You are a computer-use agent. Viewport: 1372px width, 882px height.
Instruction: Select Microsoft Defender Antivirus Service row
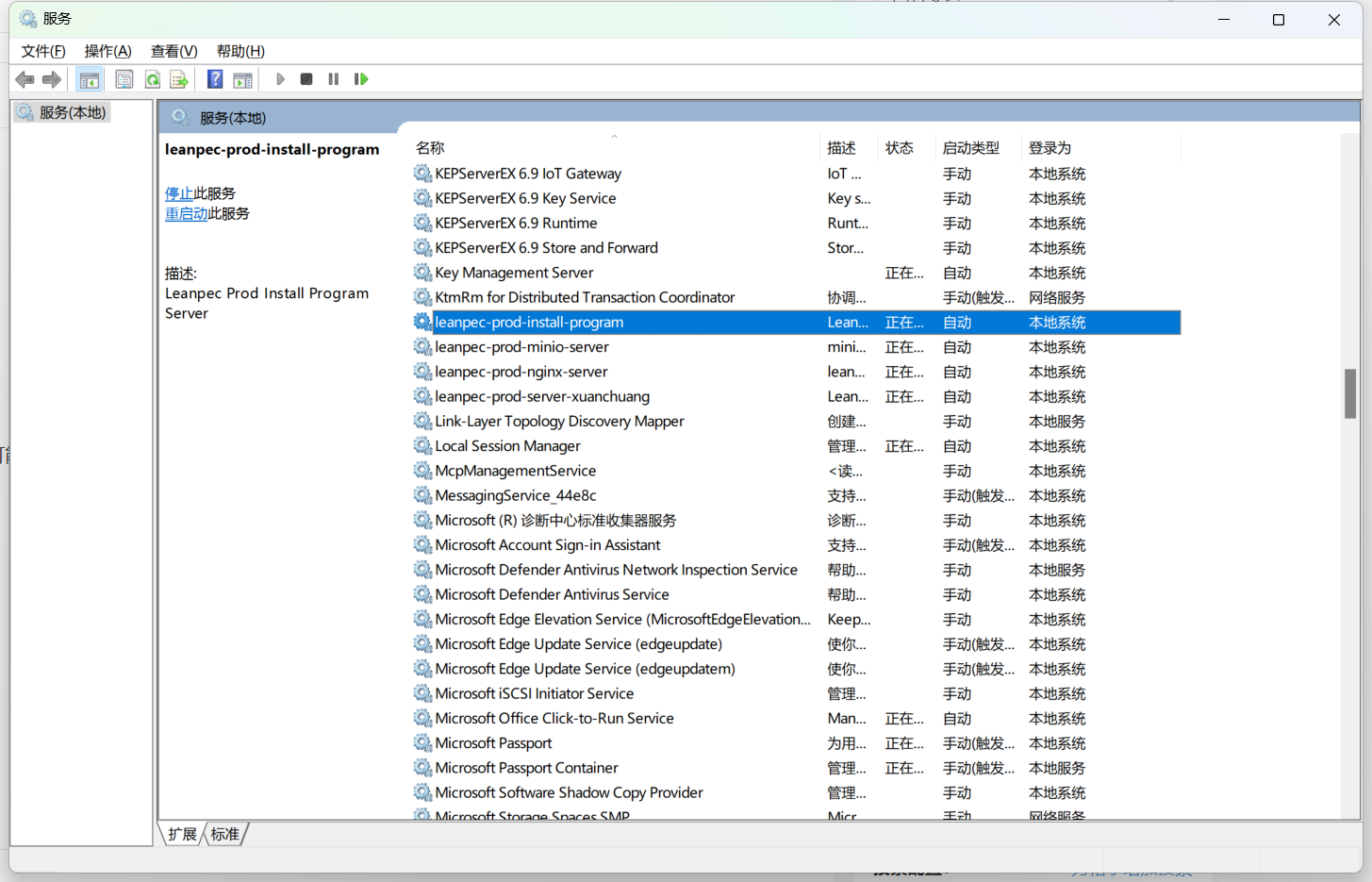coord(796,594)
